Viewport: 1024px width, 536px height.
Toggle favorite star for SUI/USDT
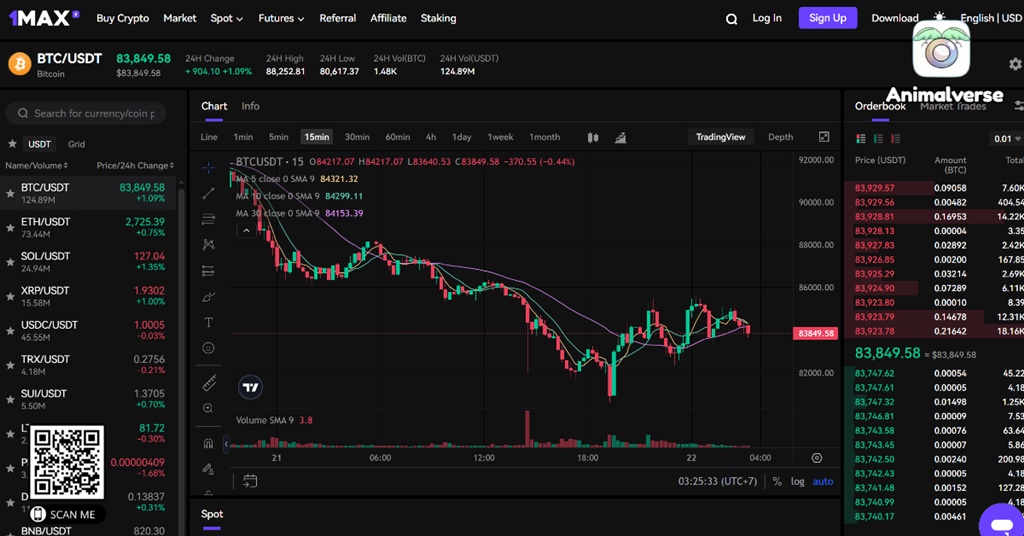coord(10,400)
